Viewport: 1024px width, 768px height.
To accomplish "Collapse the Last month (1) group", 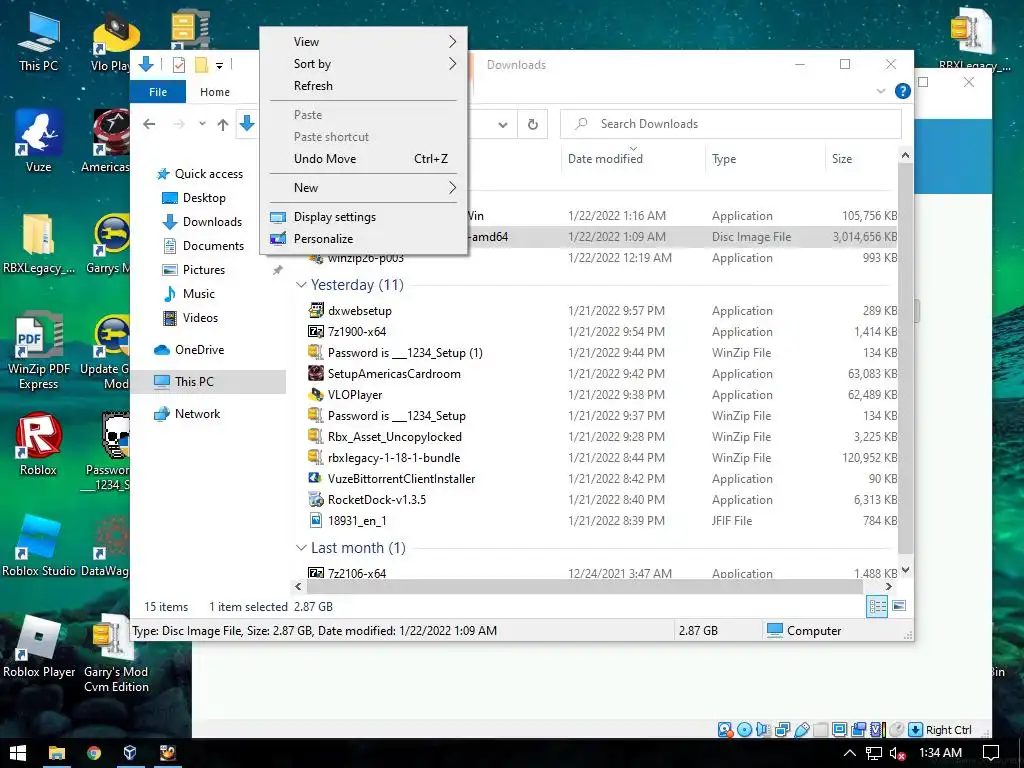I will click(301, 547).
